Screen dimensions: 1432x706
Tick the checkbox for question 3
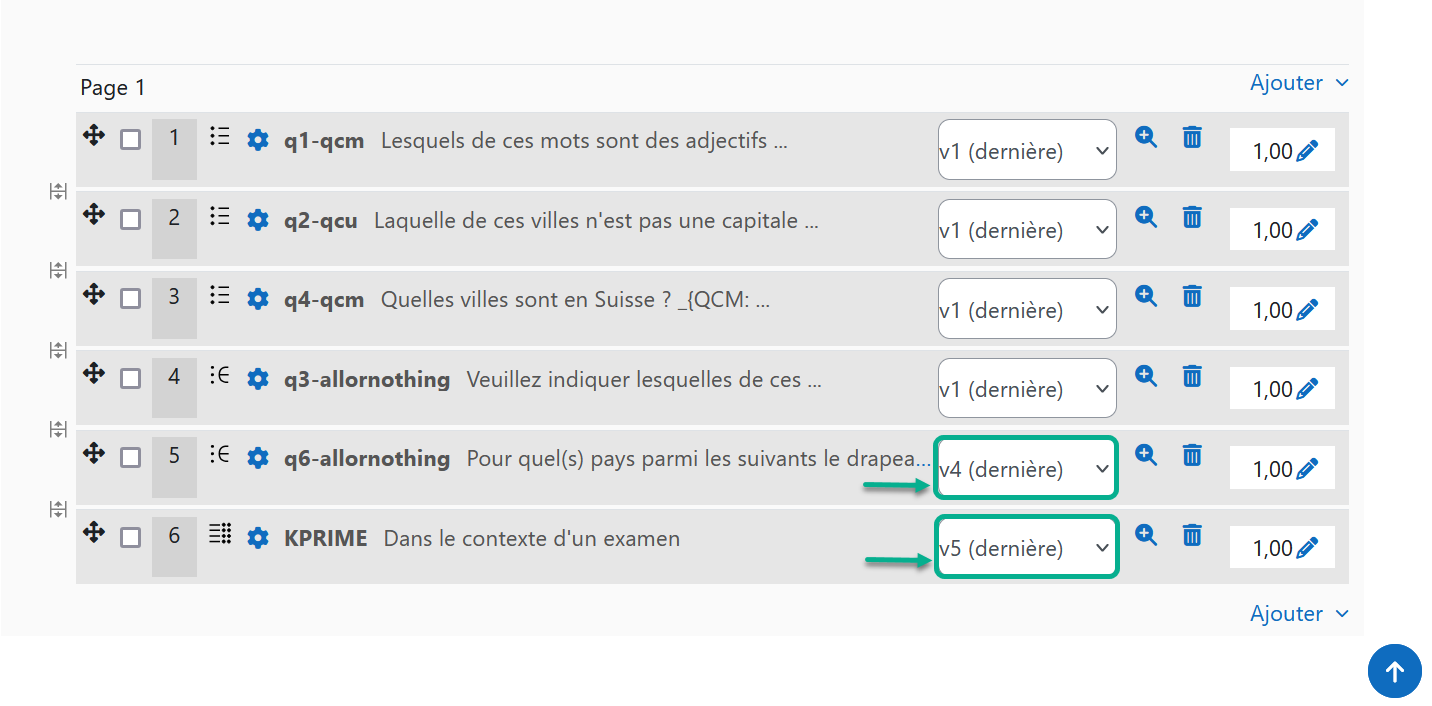(130, 299)
